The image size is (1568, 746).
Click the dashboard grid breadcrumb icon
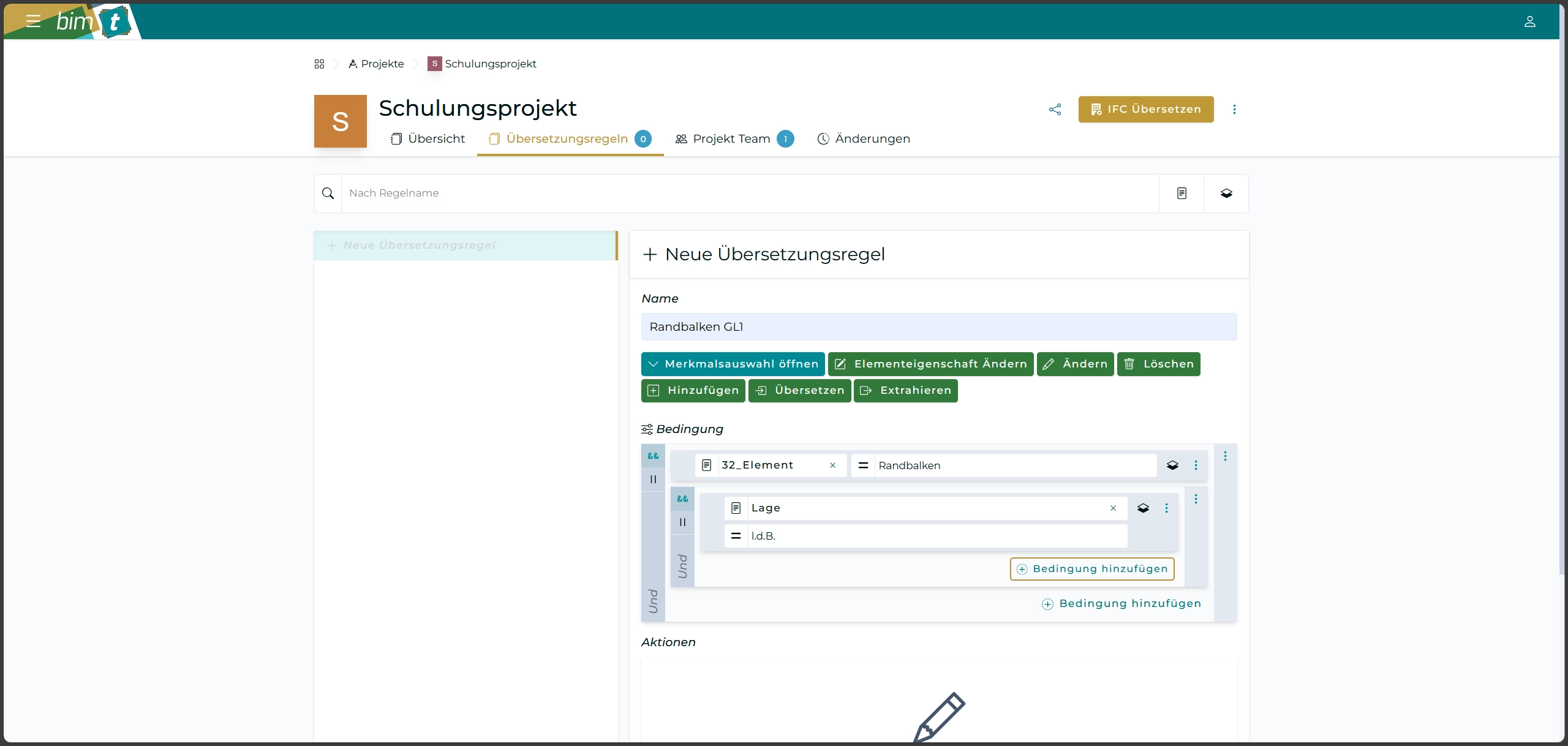(x=319, y=64)
